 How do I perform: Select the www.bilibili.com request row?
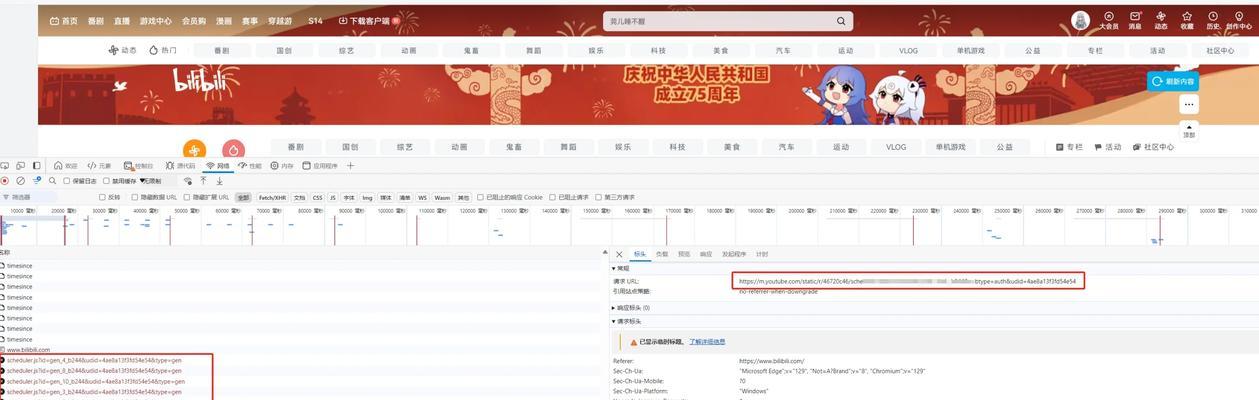tap(28, 350)
